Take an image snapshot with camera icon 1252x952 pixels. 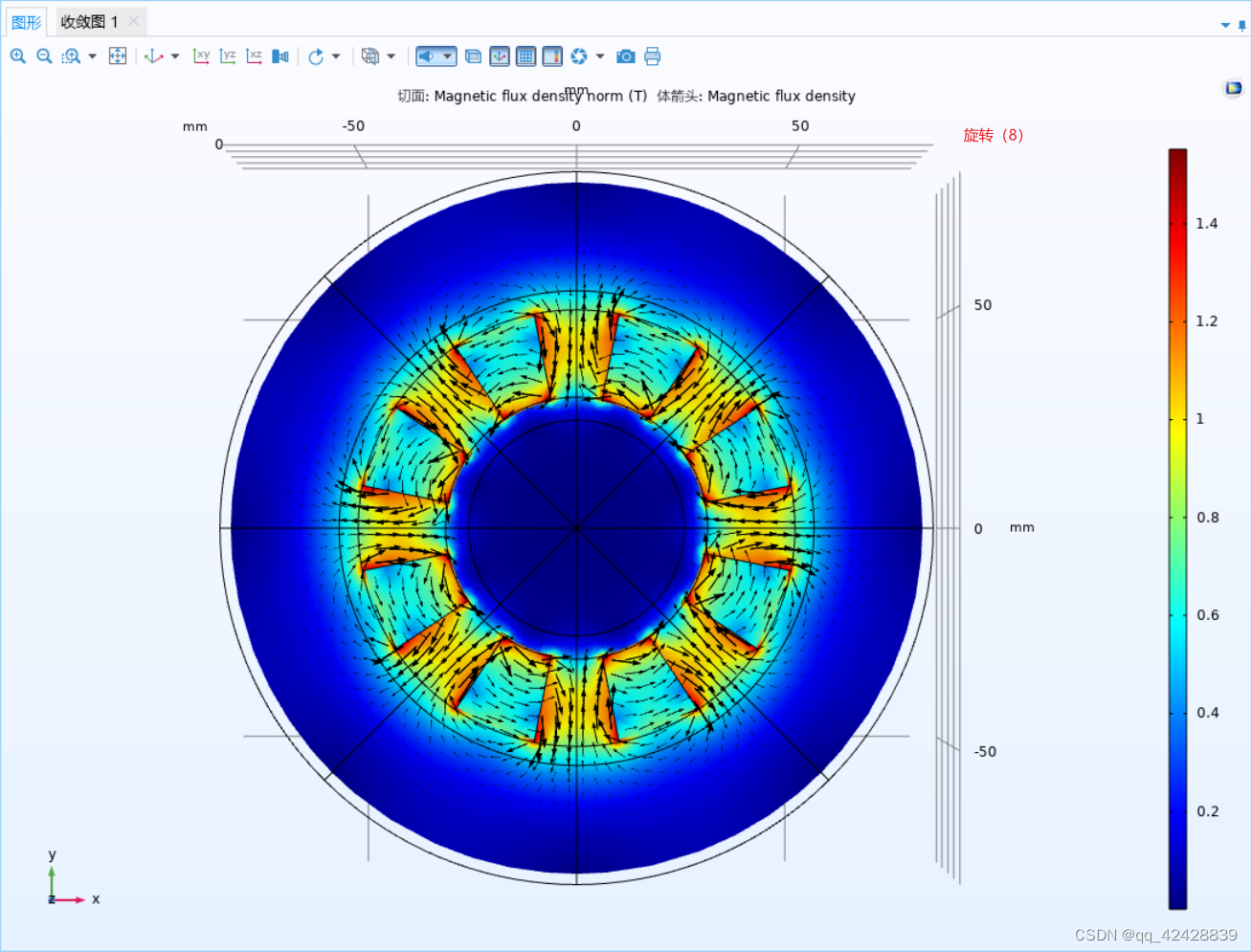(x=625, y=56)
